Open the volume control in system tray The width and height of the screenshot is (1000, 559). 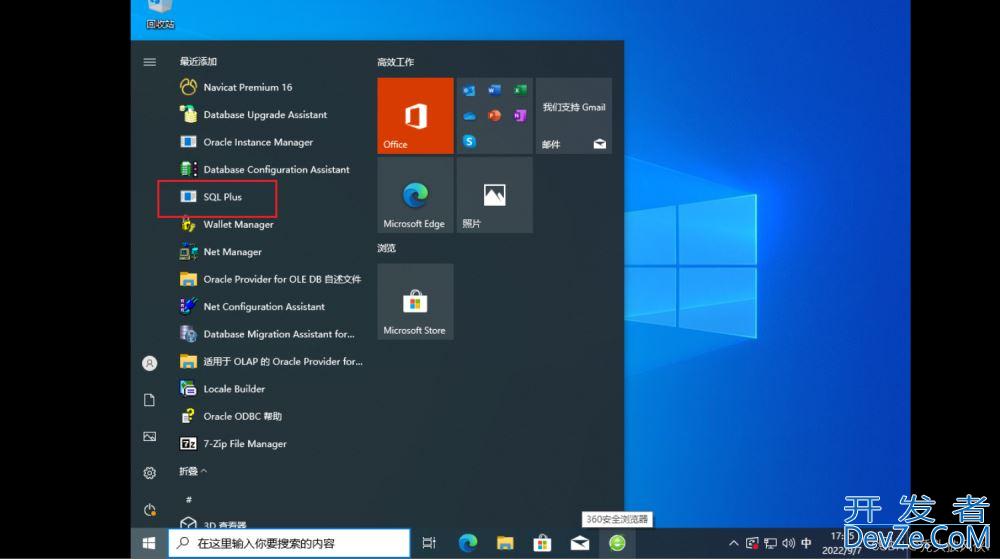[x=788, y=543]
